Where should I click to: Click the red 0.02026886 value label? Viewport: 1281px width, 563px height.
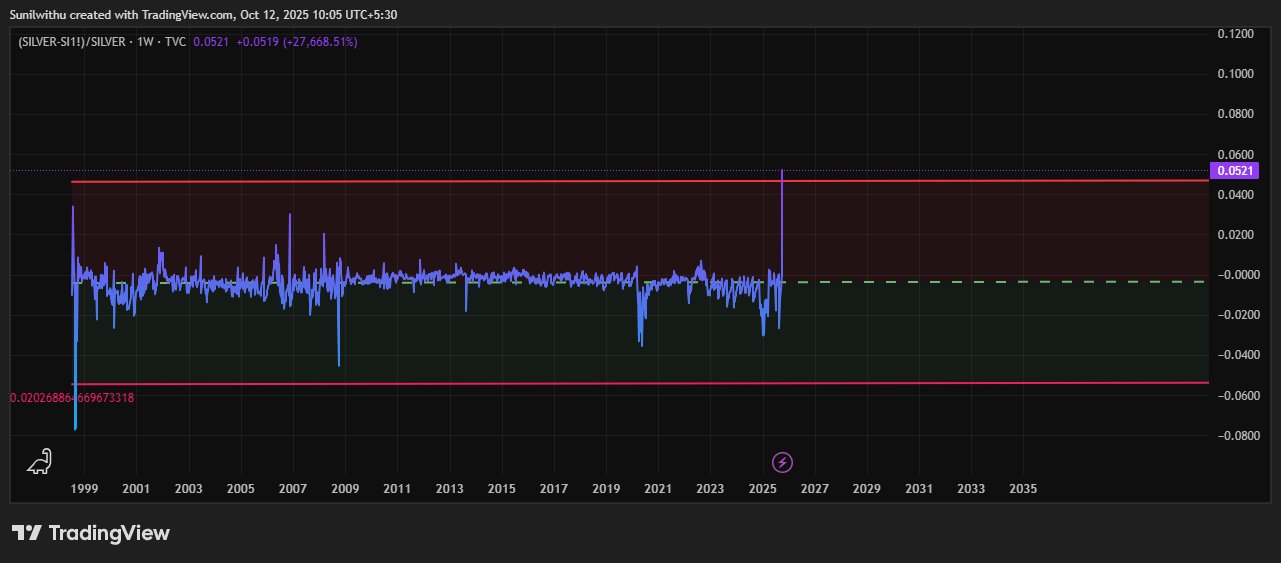tap(72, 397)
